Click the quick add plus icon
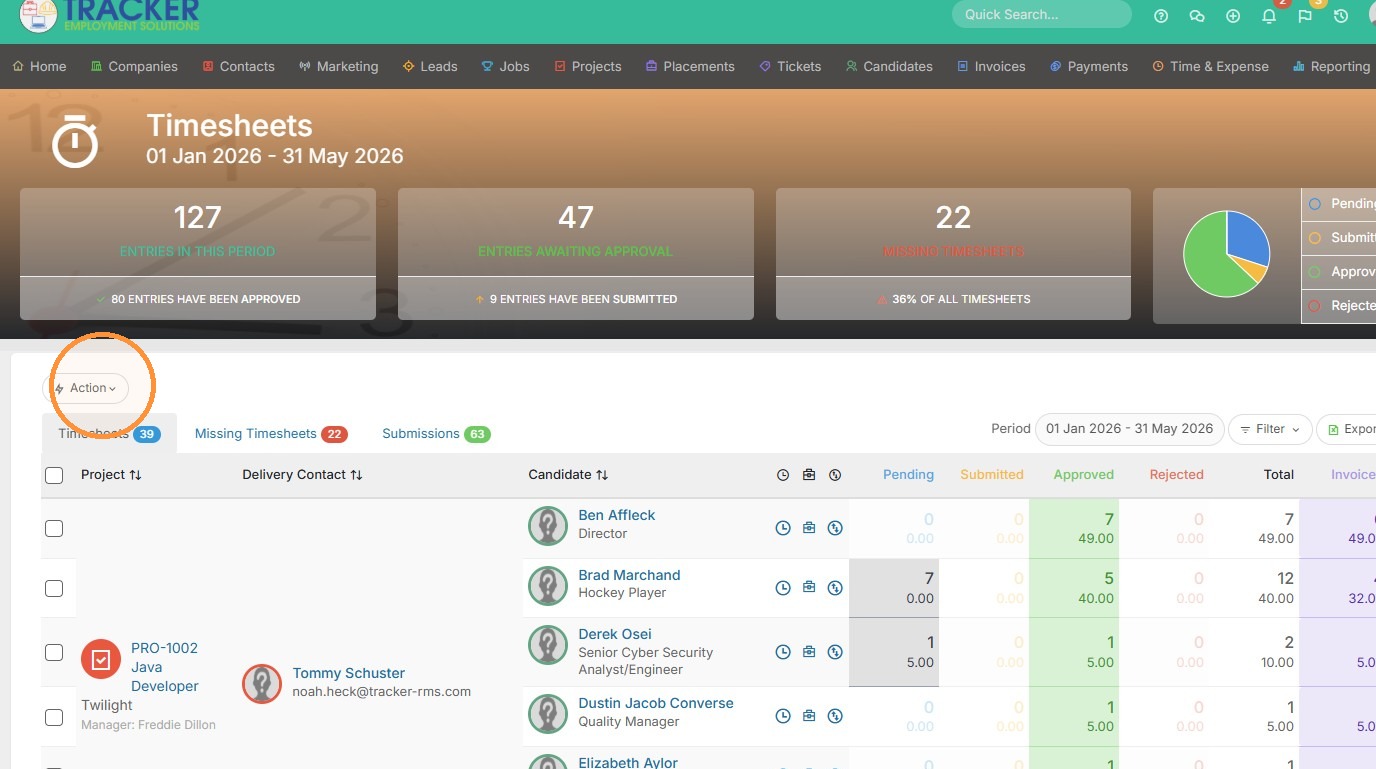Screen dimensions: 1376x769 tap(1233, 16)
